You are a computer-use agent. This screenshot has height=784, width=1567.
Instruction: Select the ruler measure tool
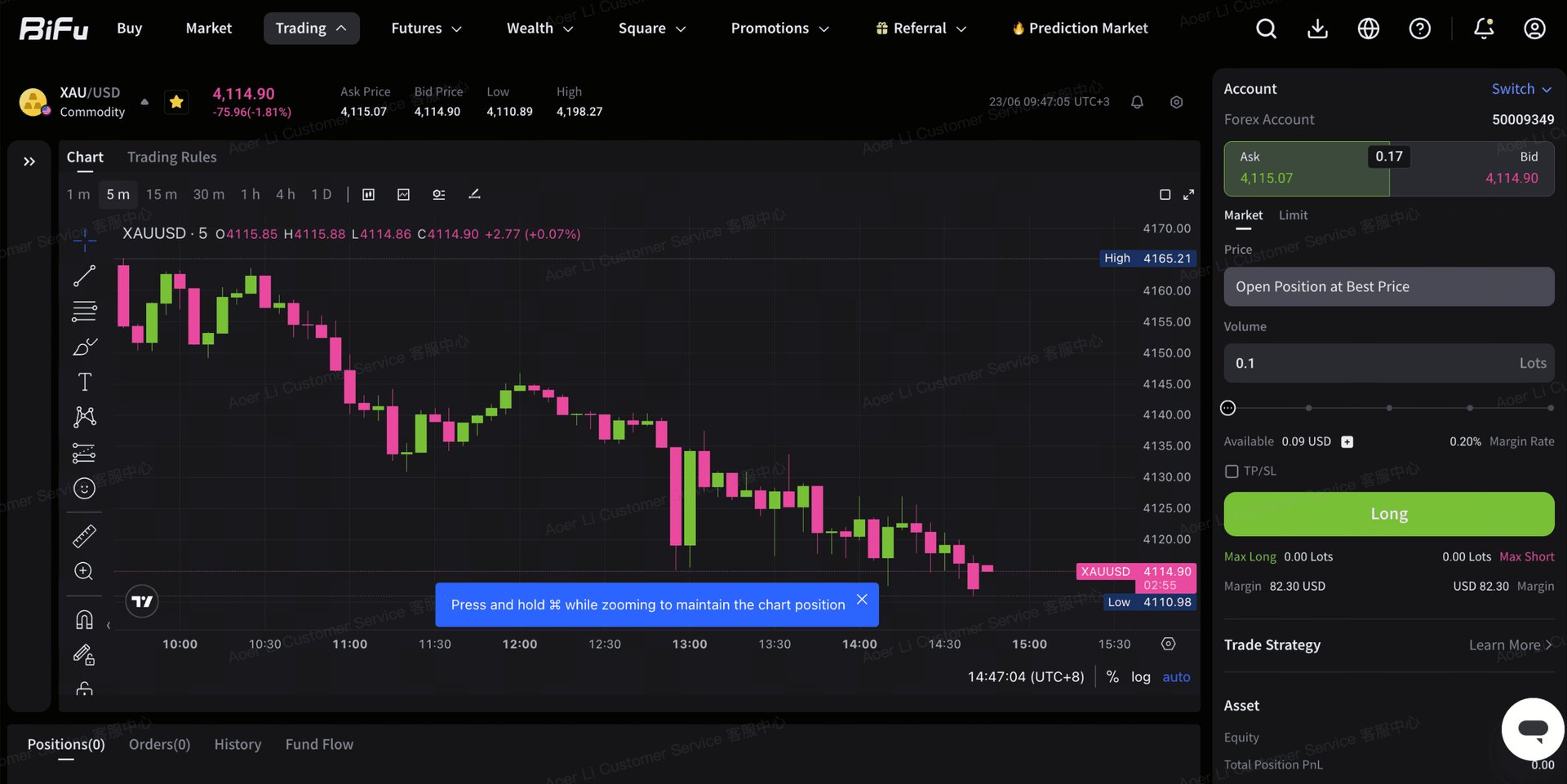pos(84,536)
